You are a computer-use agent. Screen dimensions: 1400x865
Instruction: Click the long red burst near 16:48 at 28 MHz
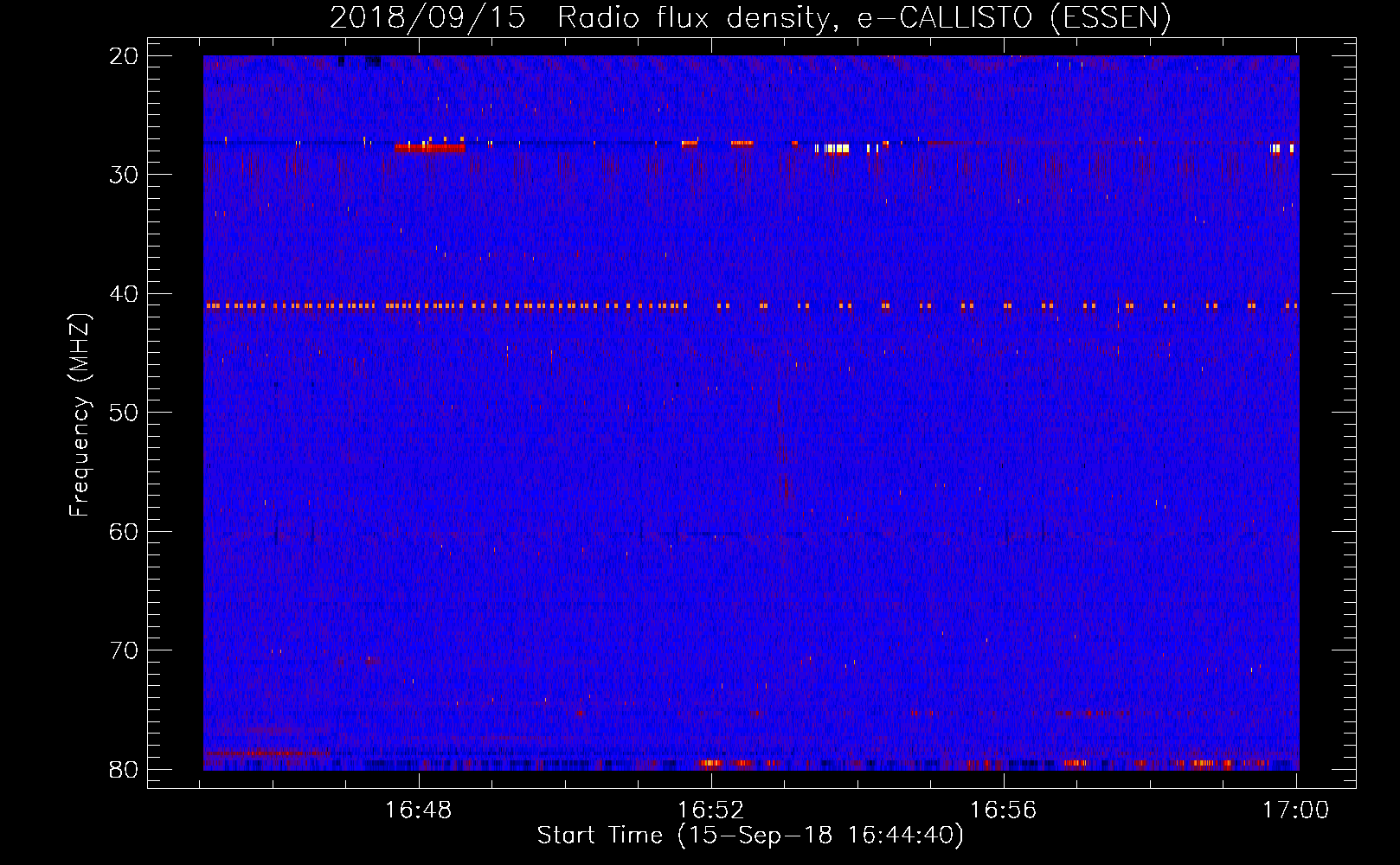coord(429,148)
